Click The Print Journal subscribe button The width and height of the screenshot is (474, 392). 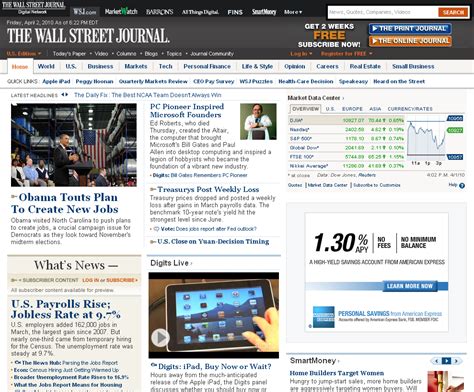(x=410, y=29)
